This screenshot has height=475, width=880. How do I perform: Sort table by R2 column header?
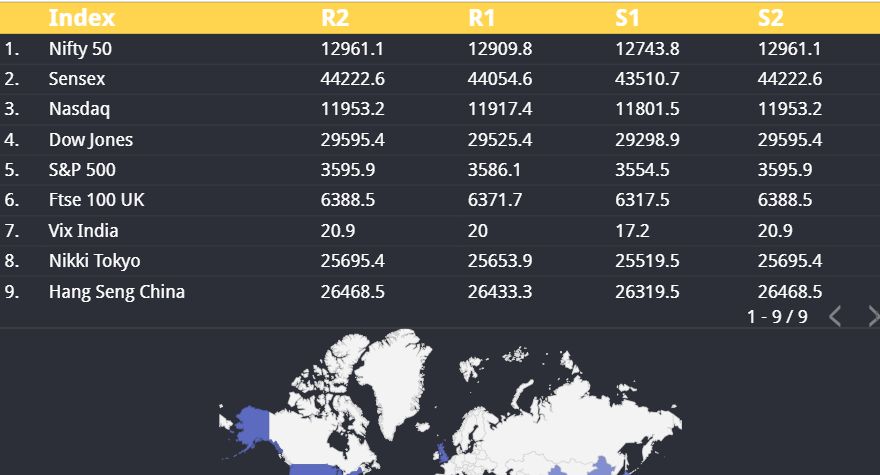coord(335,18)
